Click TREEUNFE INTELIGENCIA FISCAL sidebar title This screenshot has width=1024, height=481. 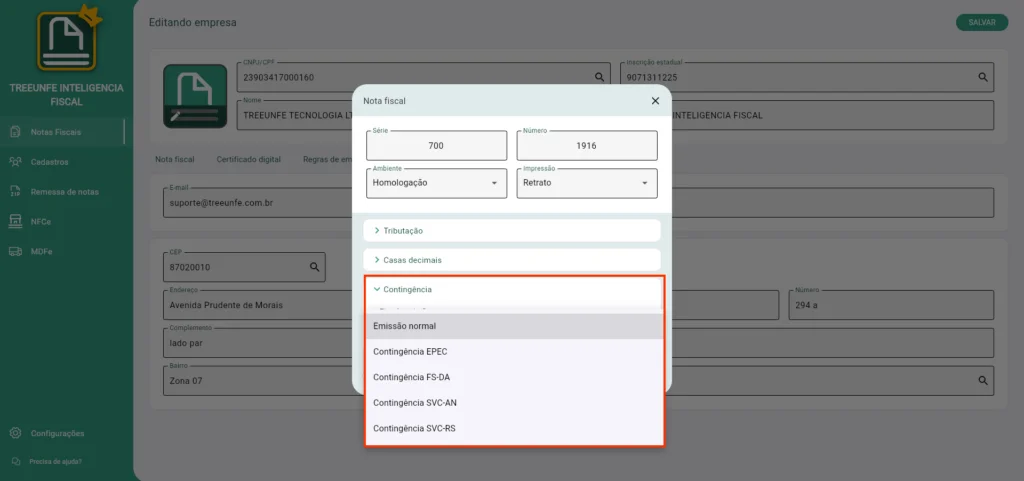coord(67,95)
